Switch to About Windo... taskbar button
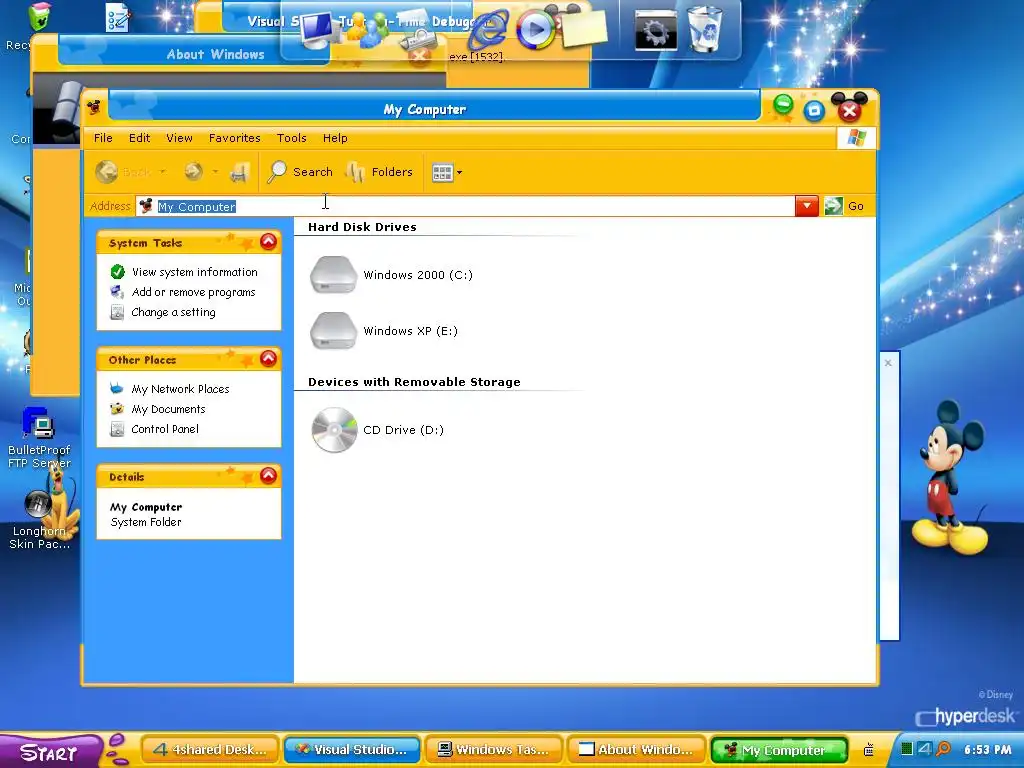Screen dimensions: 1024x768 coord(636,750)
